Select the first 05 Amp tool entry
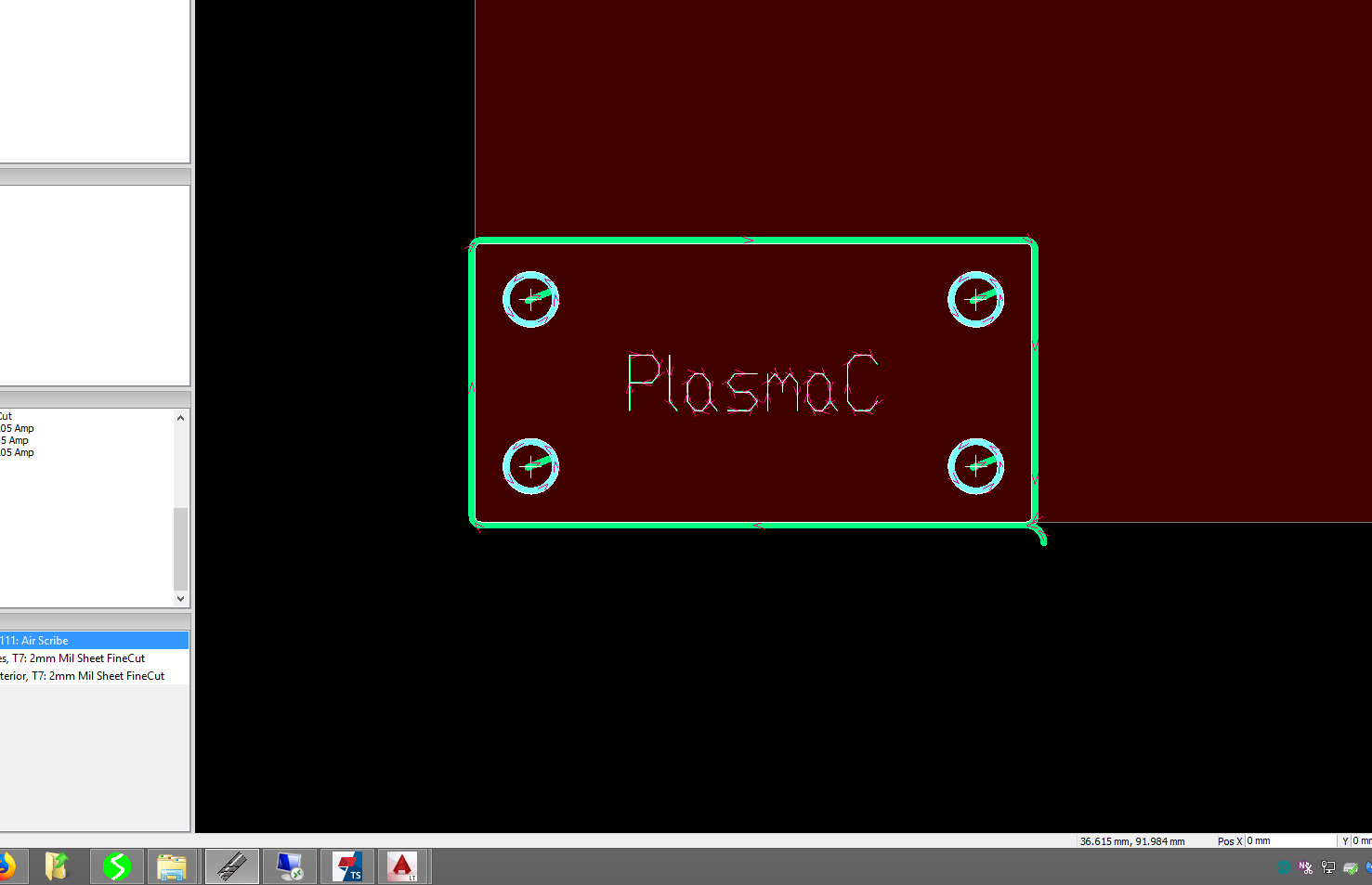This screenshot has height=885, width=1372. (17, 428)
